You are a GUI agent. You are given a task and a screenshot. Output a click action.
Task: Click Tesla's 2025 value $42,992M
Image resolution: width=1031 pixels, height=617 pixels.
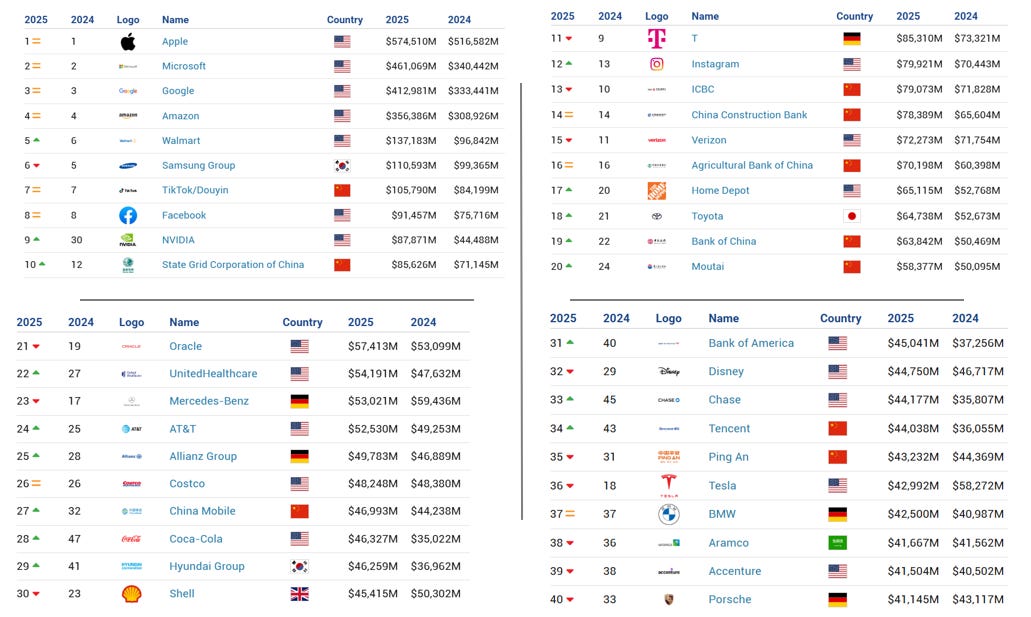[x=913, y=485]
